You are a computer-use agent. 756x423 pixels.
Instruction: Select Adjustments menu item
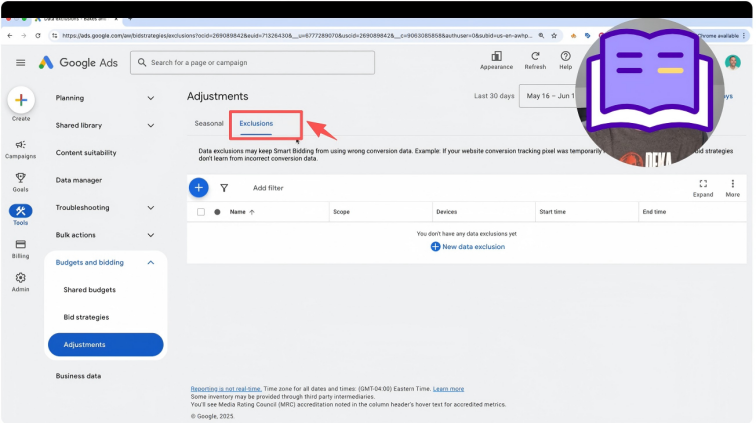point(106,344)
